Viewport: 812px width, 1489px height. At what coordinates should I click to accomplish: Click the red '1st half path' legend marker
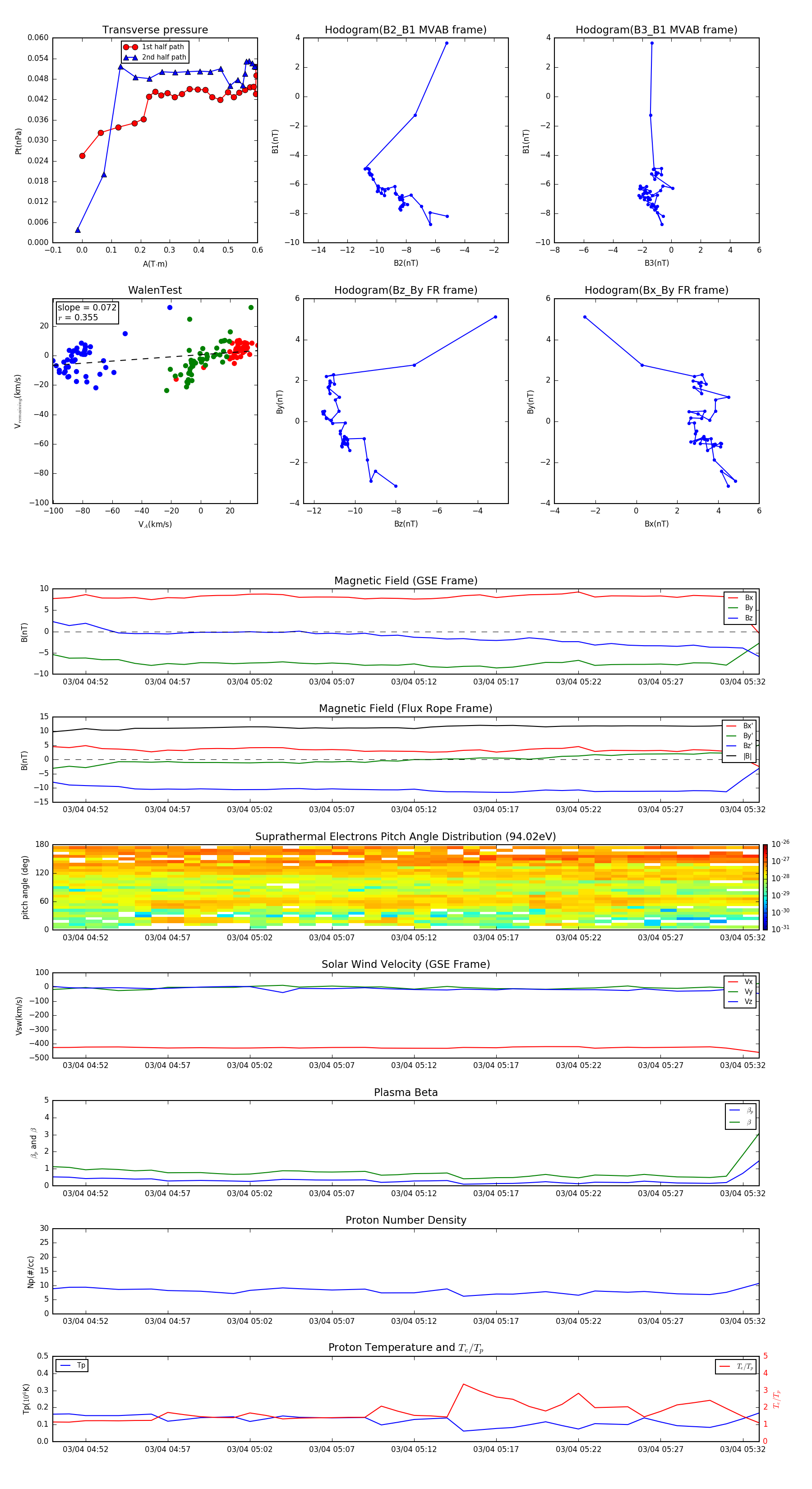click(131, 47)
